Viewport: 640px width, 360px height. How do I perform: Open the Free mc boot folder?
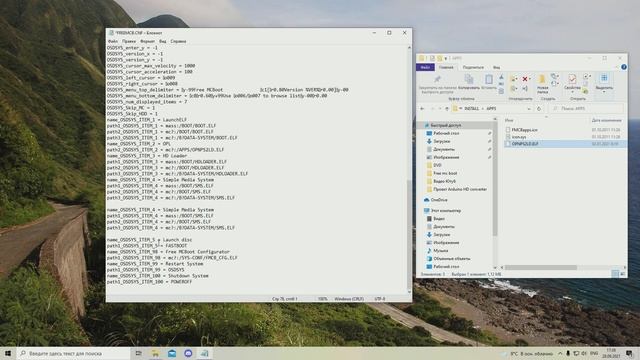[445, 173]
